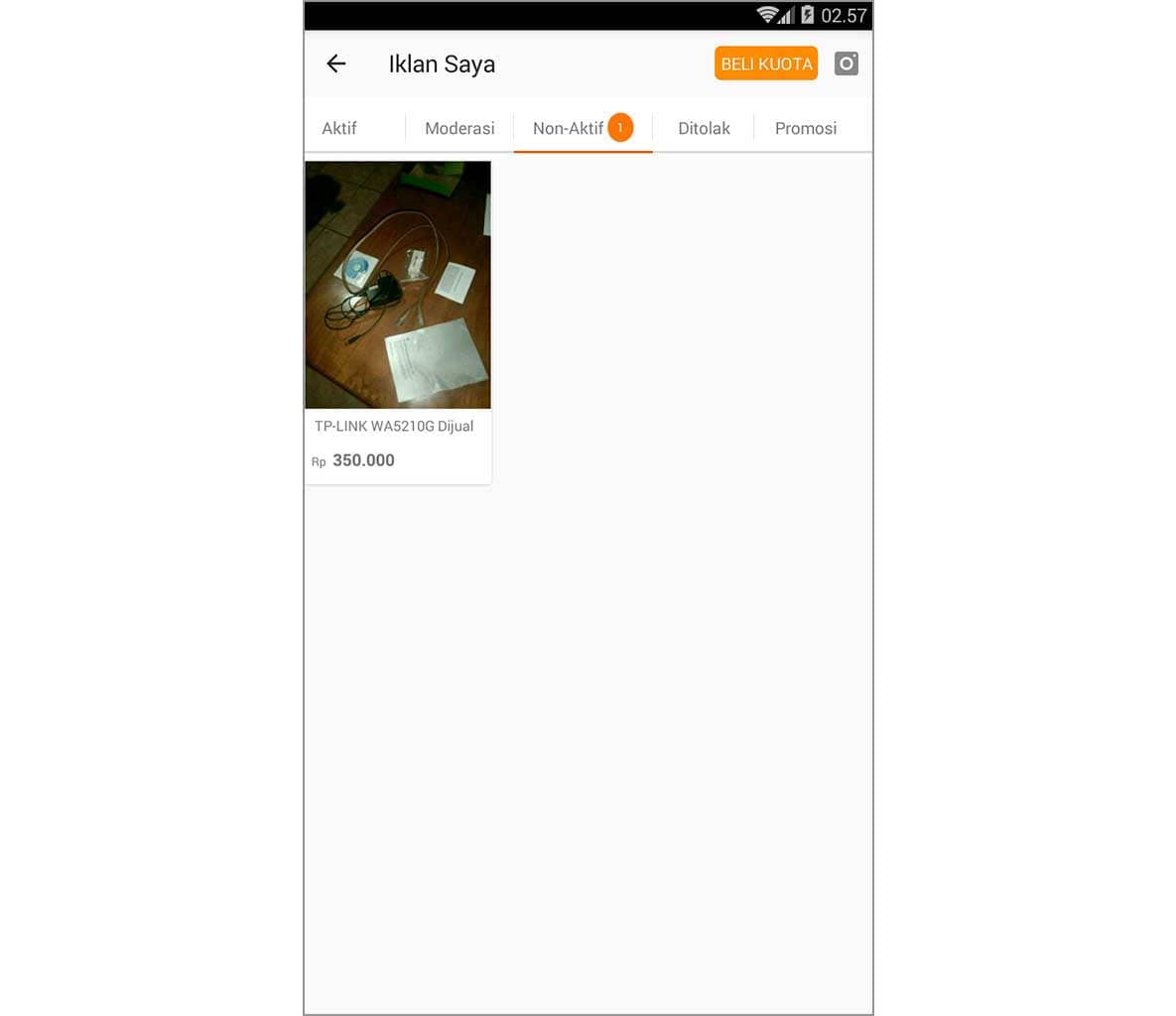Click the Iklan Saya page title
The width and height of the screenshot is (1176, 1016).
point(442,64)
